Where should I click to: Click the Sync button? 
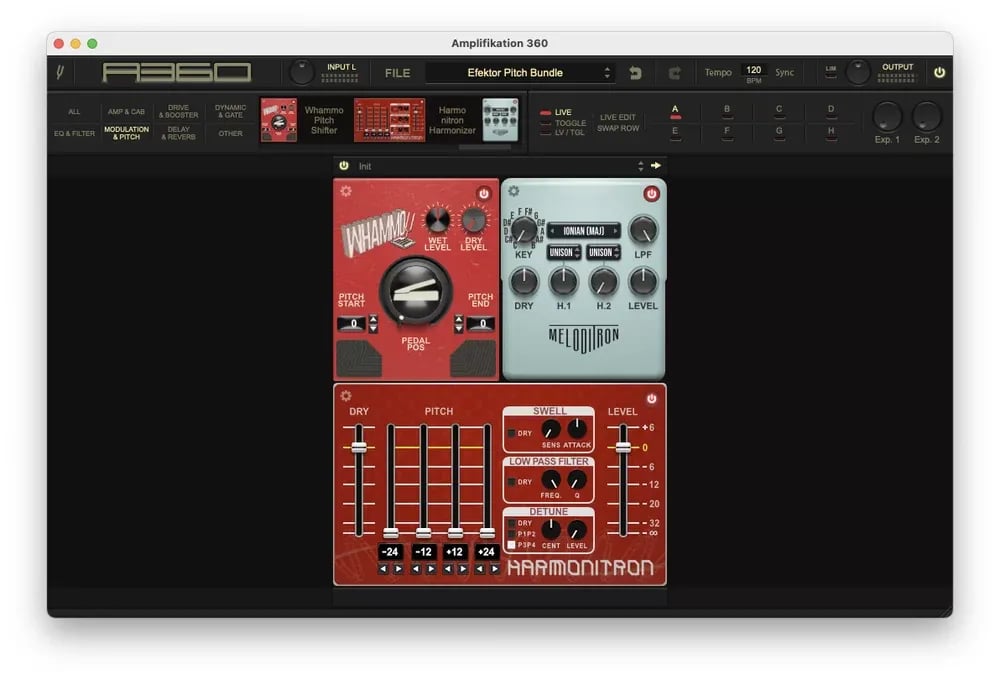(784, 72)
